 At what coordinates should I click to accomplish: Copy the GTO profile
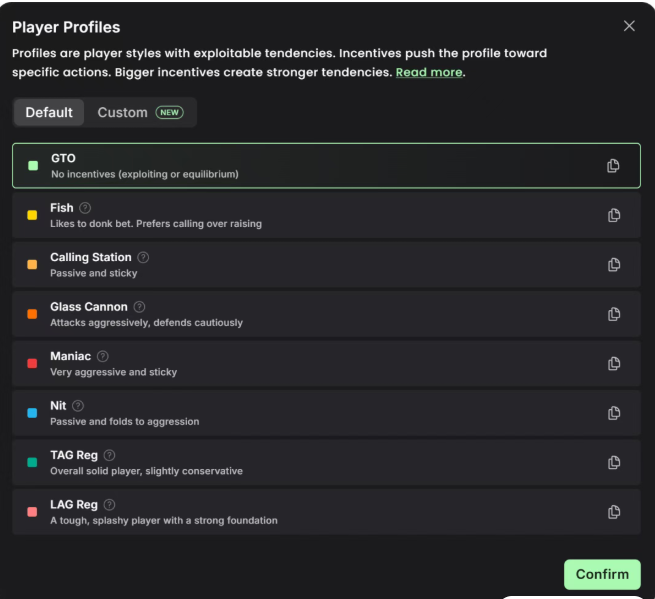pos(613,166)
